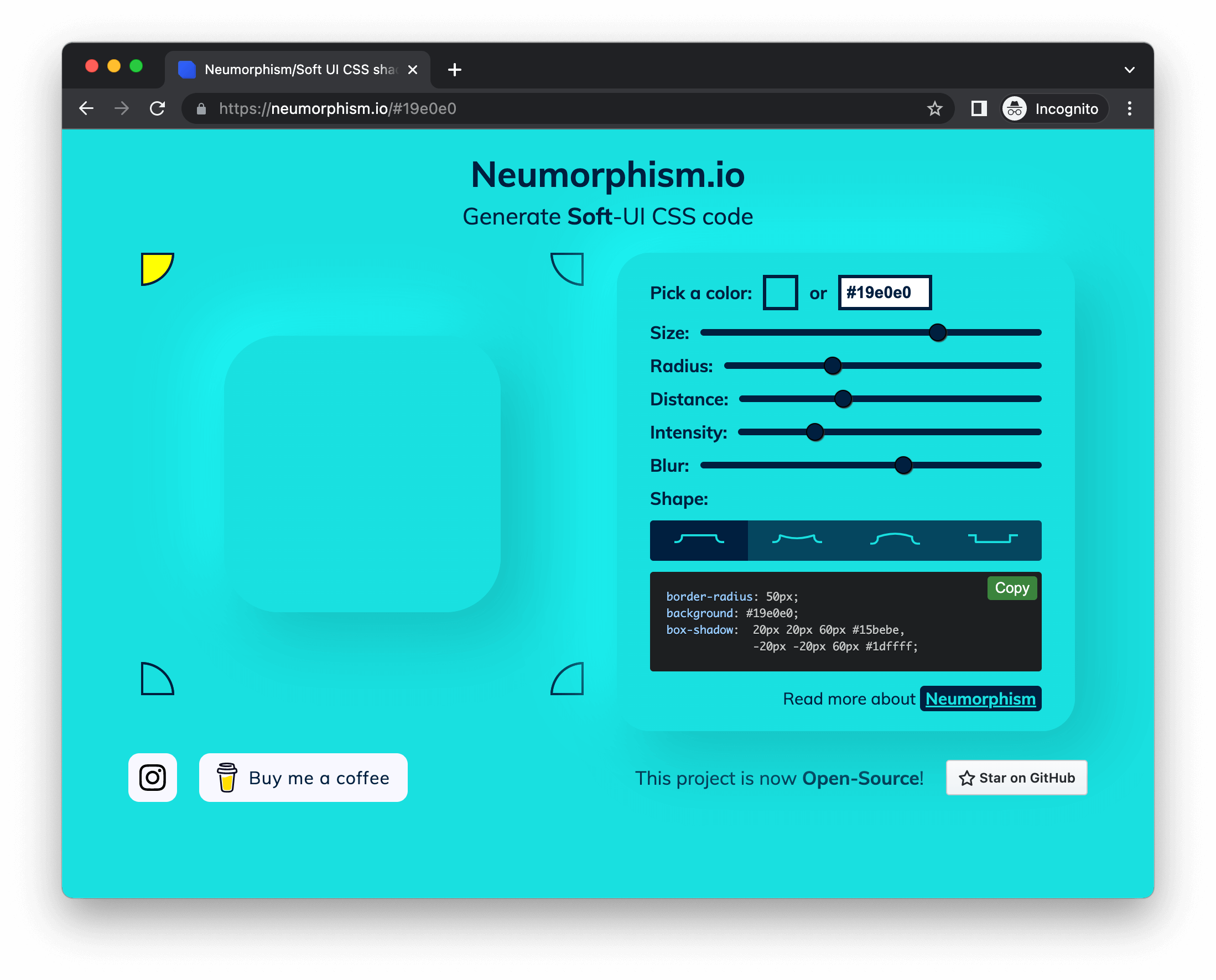Choose the concave shape option
This screenshot has width=1216, height=980.
pos(796,540)
